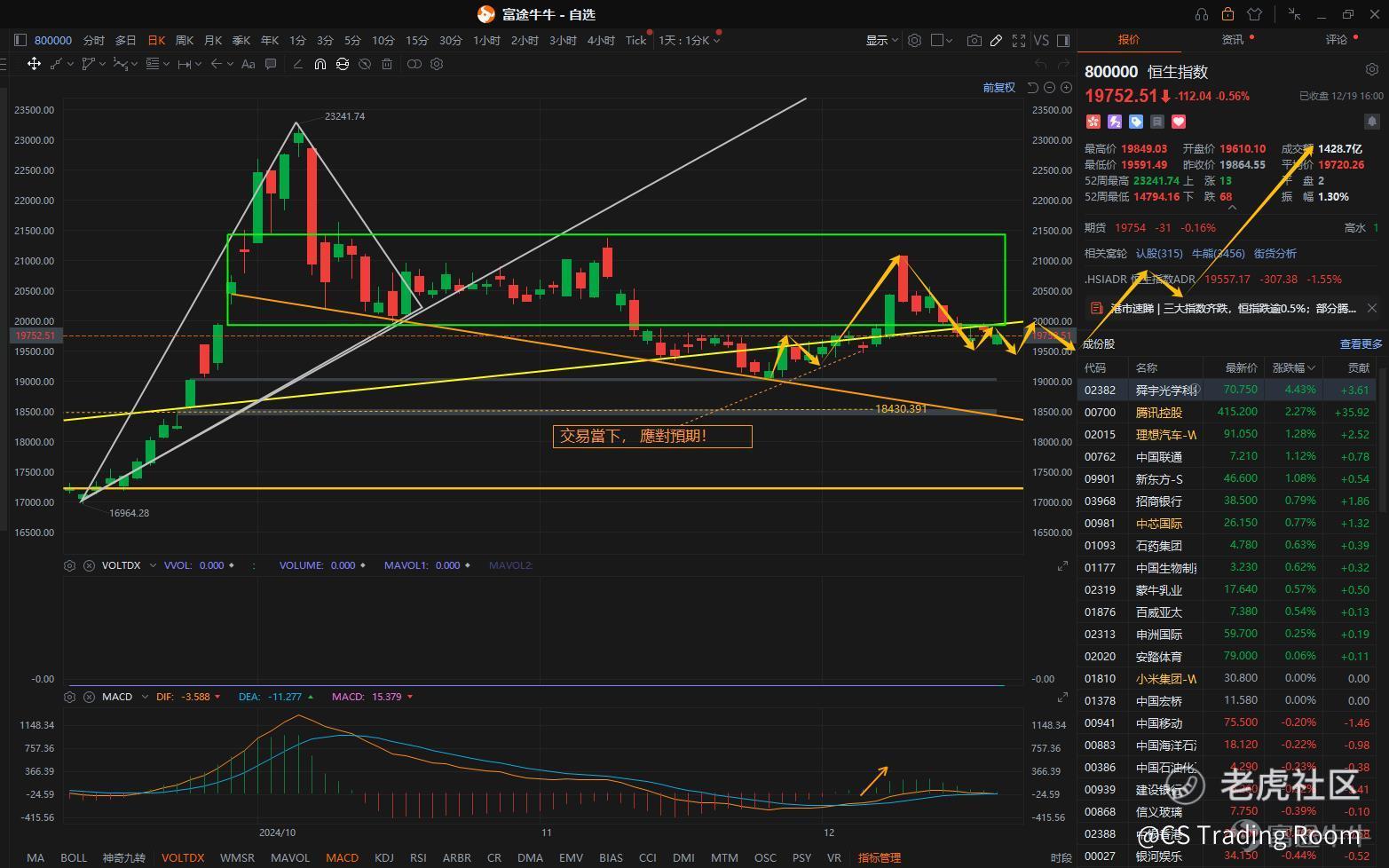The width and height of the screenshot is (1389, 868).
Task: Select the 成份股 constituents tab
Action: (1099, 343)
